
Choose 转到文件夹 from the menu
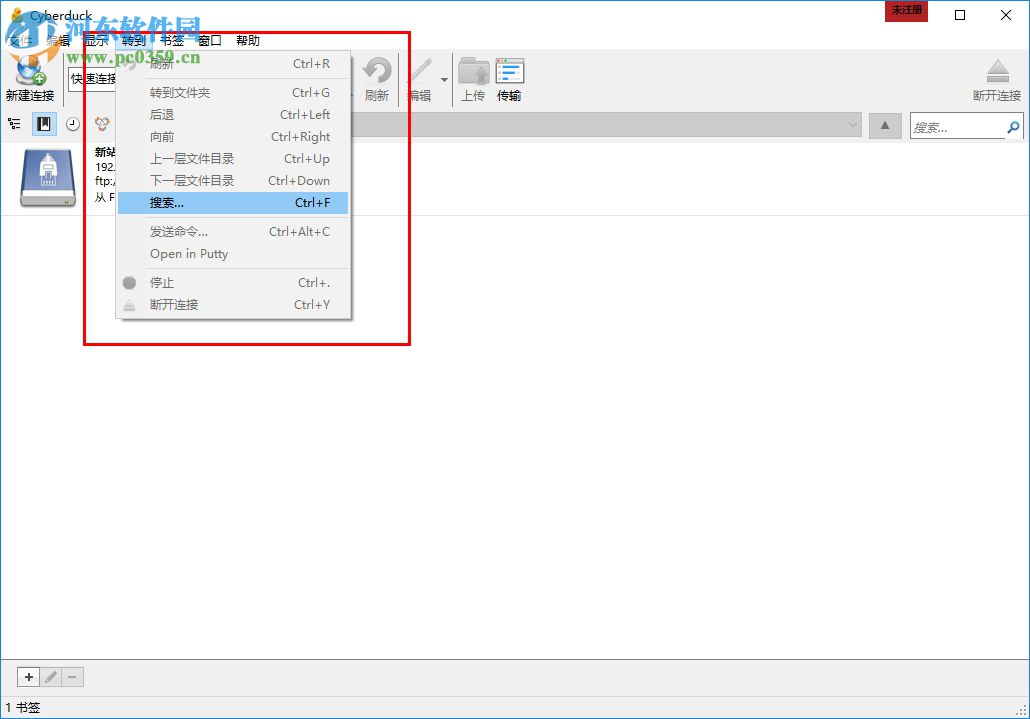[233, 93]
